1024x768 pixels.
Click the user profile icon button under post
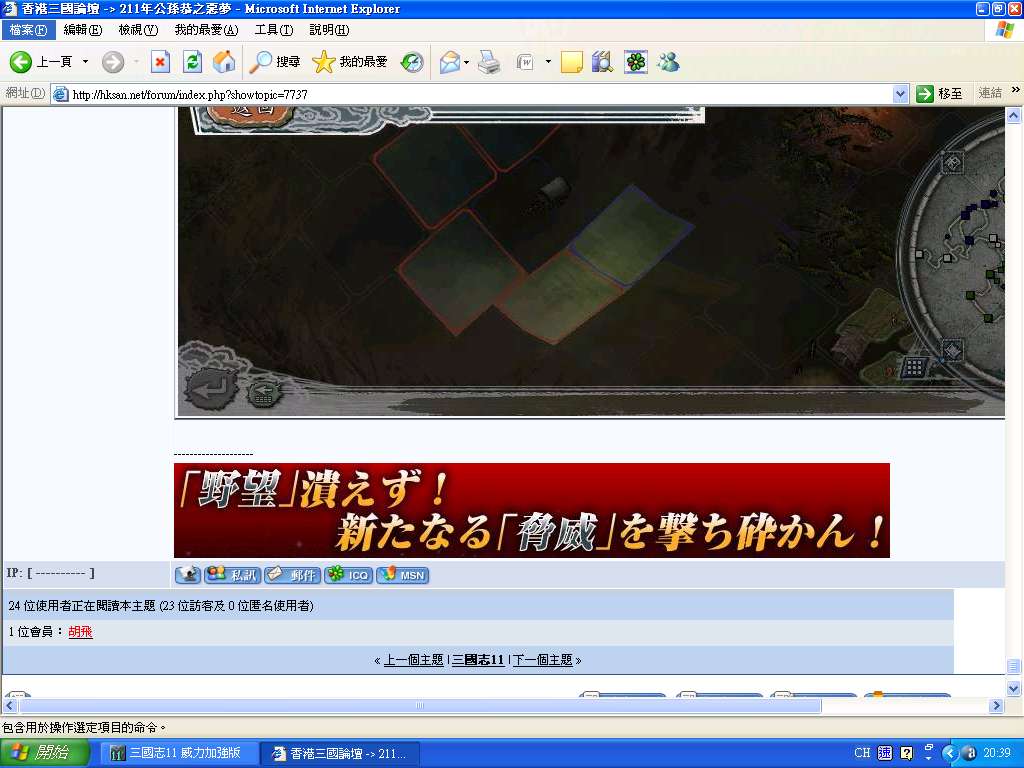188,575
